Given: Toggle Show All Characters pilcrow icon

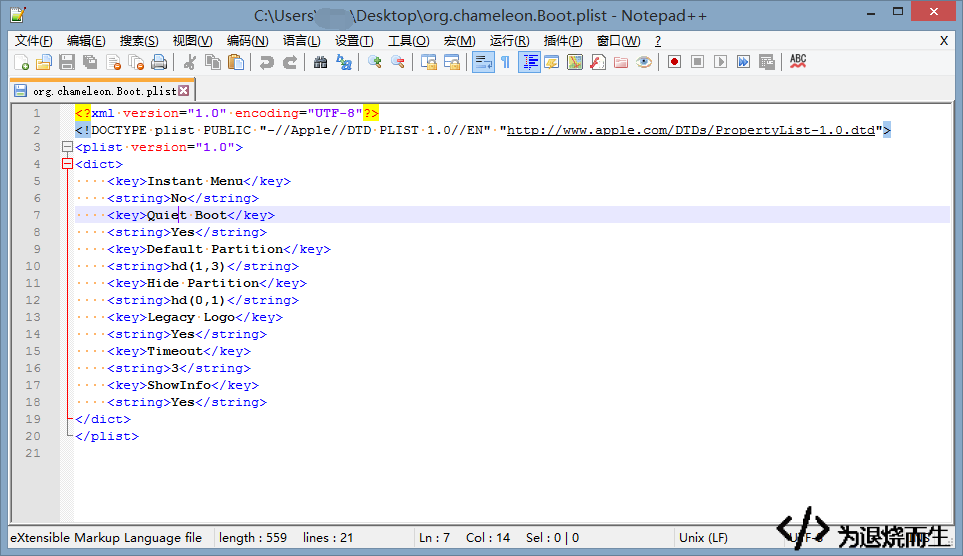Looking at the screenshot, I should [505, 62].
